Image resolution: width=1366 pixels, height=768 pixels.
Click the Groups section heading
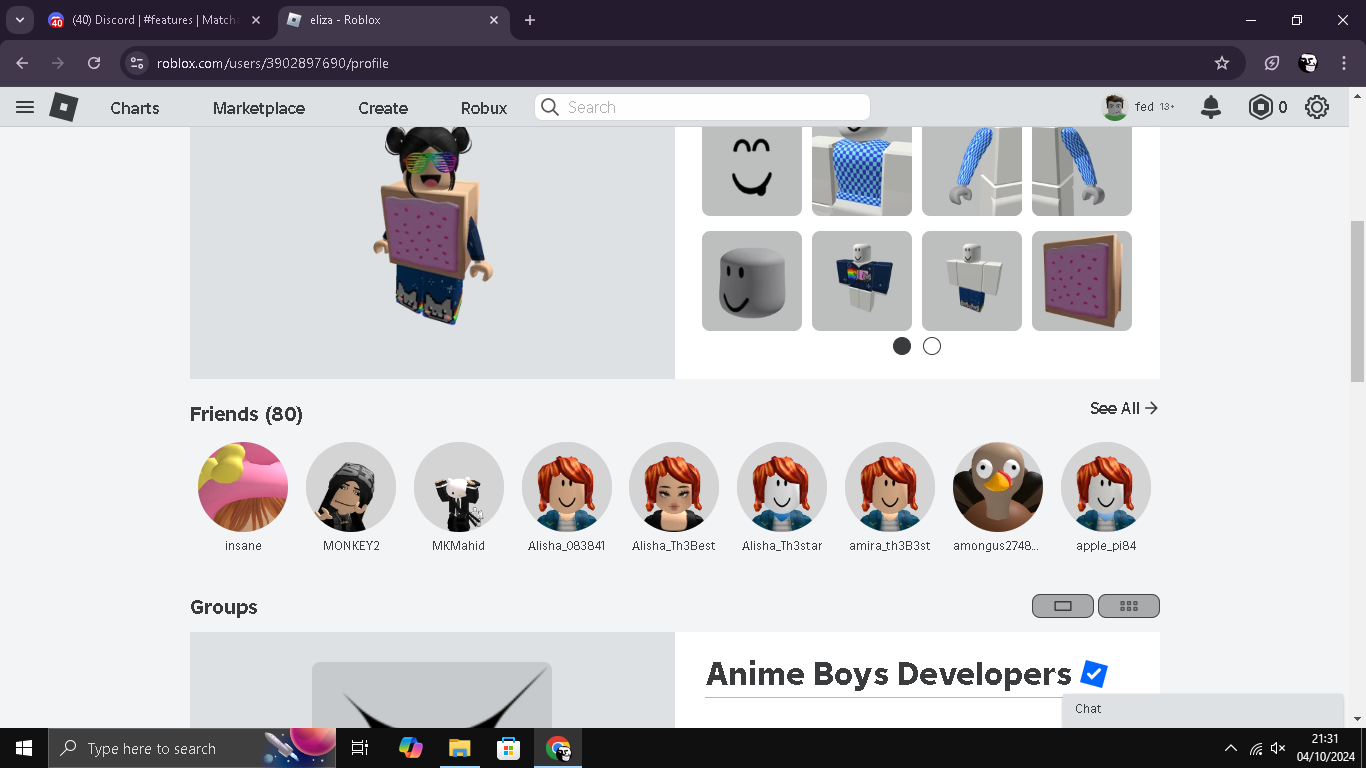[224, 607]
